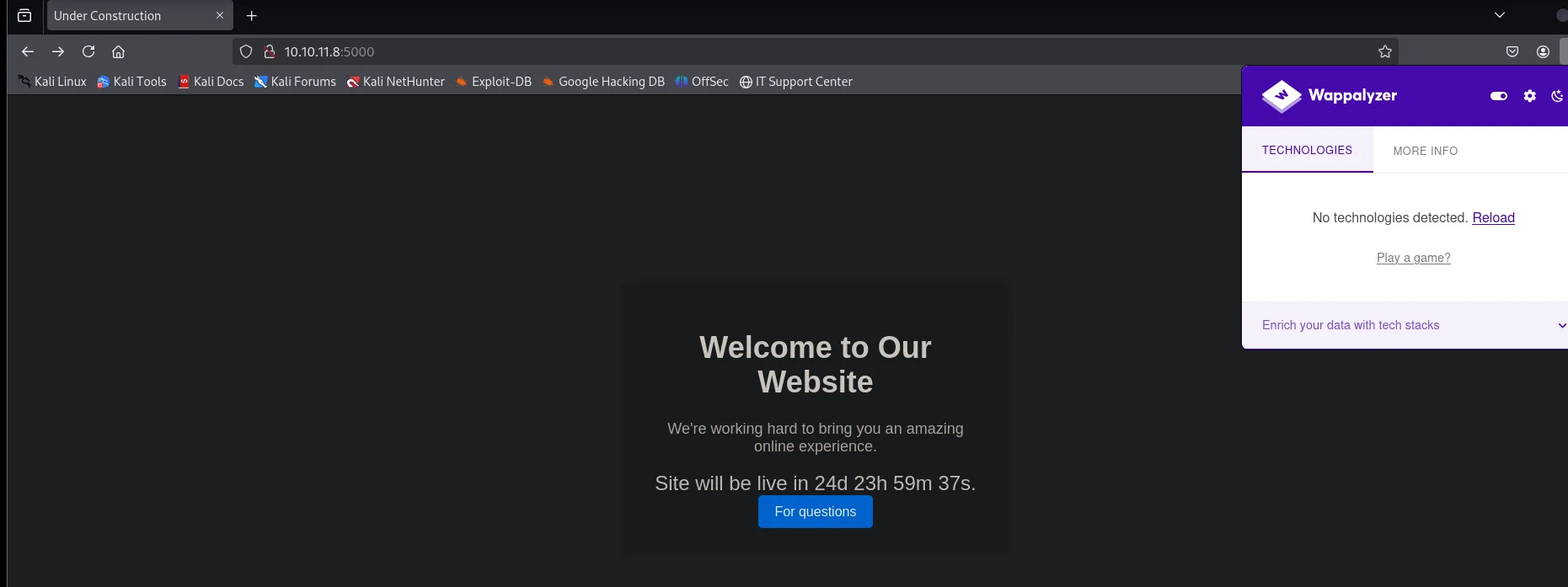Click the For questions button
Viewport: 1568px width, 587px height.
pyautogui.click(x=816, y=512)
